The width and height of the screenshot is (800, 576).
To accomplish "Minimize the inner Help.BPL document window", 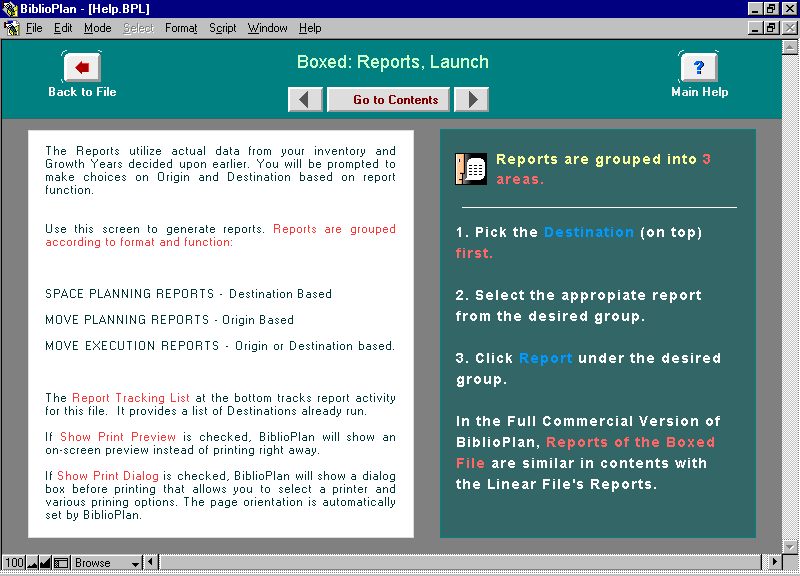I will click(756, 28).
